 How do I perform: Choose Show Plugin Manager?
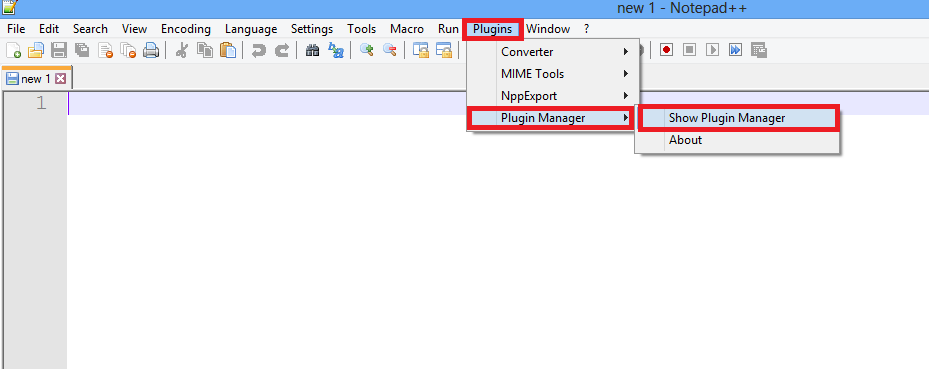coord(738,118)
